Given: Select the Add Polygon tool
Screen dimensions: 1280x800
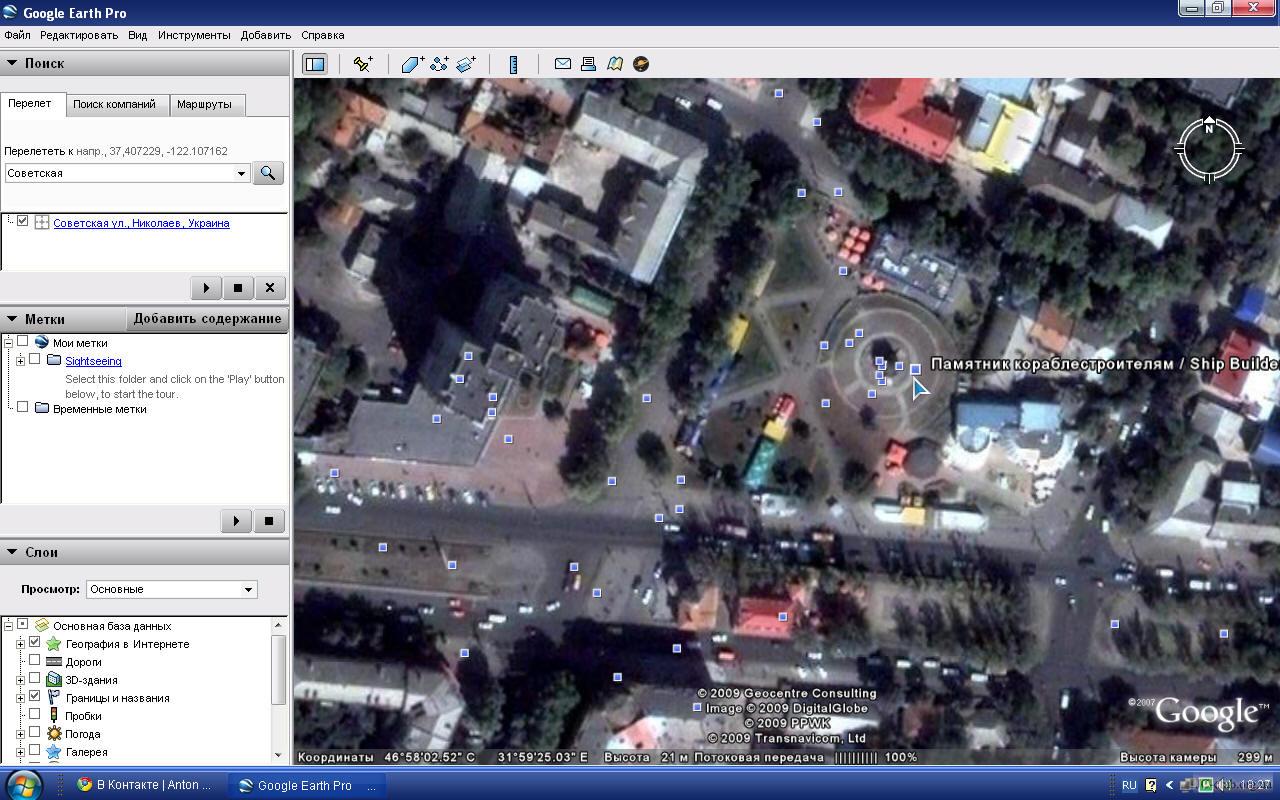Looking at the screenshot, I should [x=413, y=64].
